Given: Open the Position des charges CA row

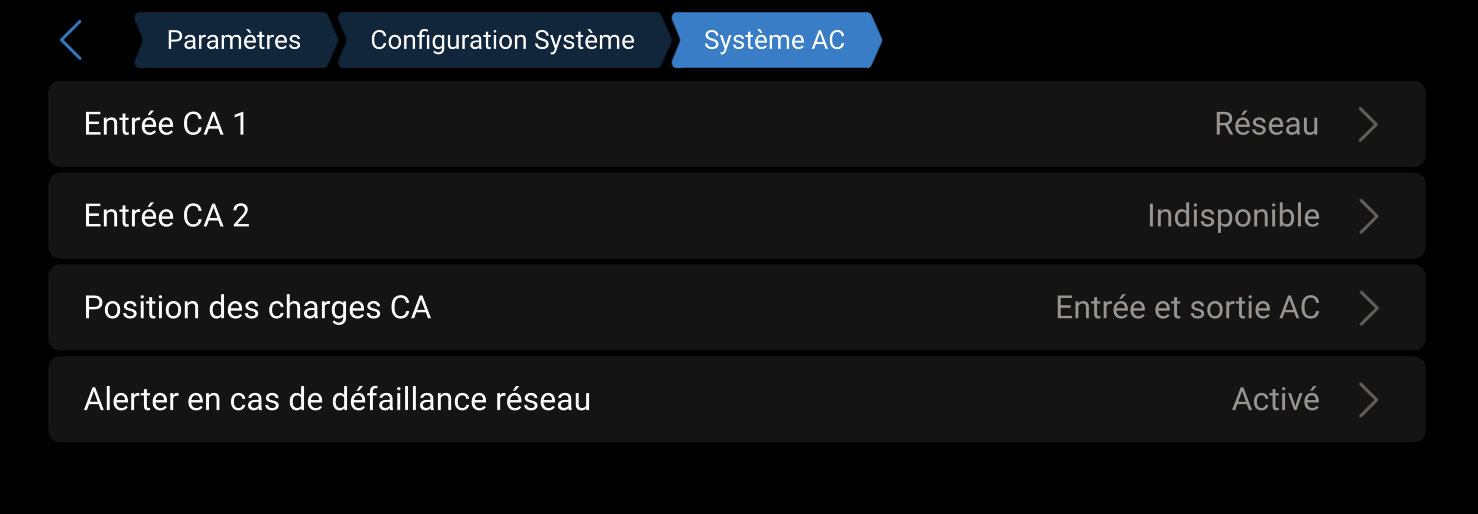Looking at the screenshot, I should 736,308.
